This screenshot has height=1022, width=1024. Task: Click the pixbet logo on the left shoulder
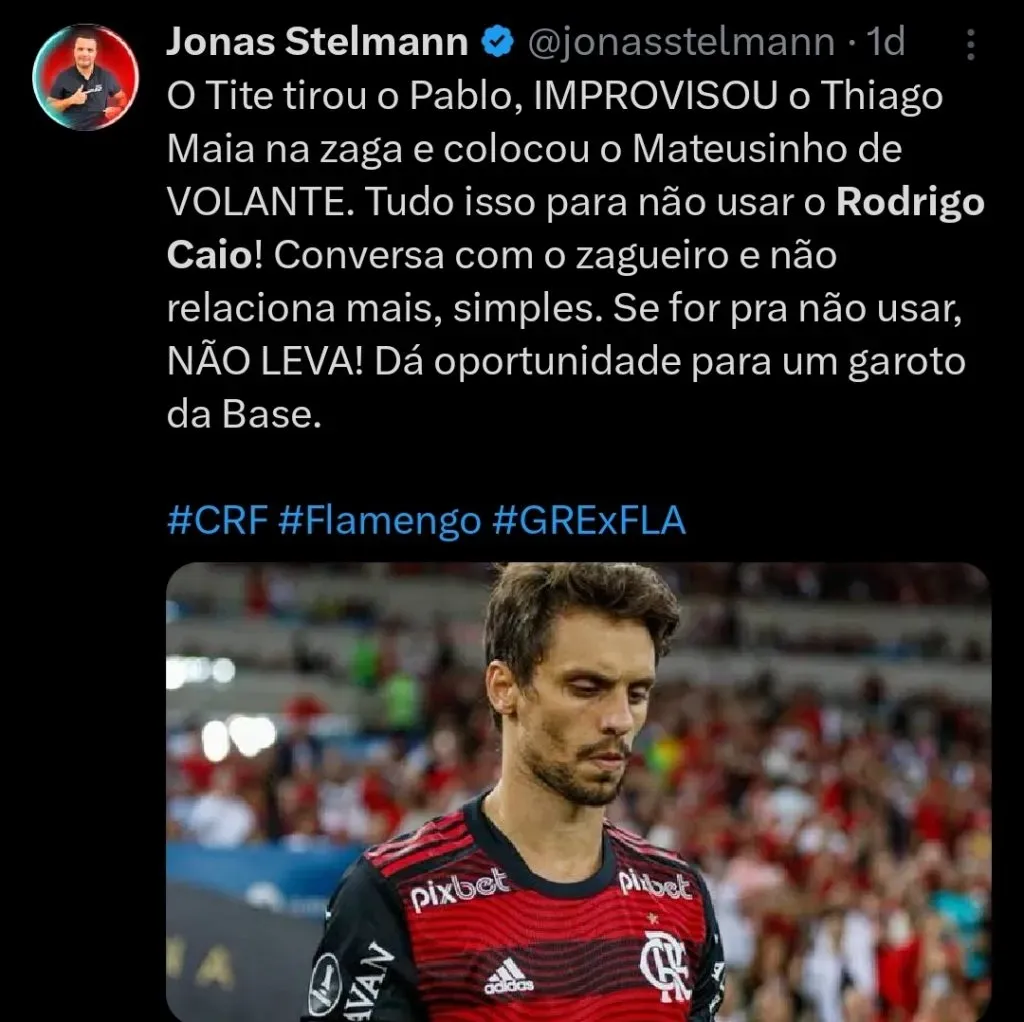coord(459,889)
